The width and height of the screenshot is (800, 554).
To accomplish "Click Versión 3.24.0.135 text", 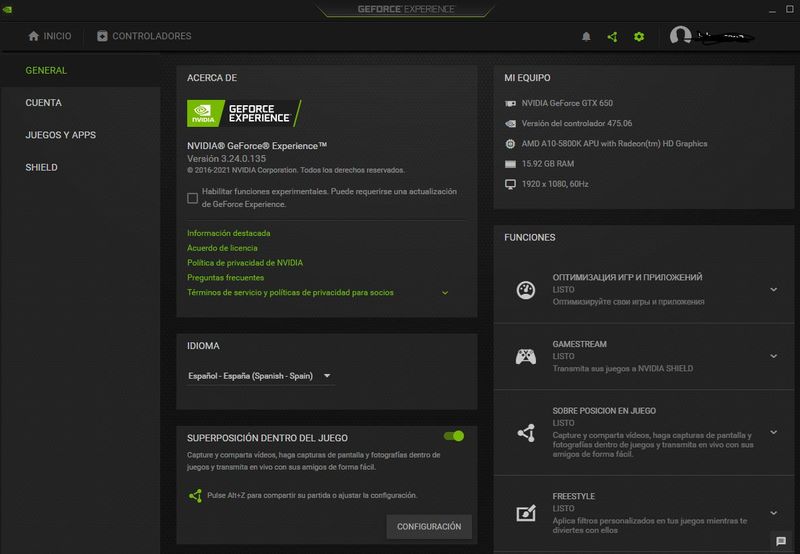I will point(227,159).
